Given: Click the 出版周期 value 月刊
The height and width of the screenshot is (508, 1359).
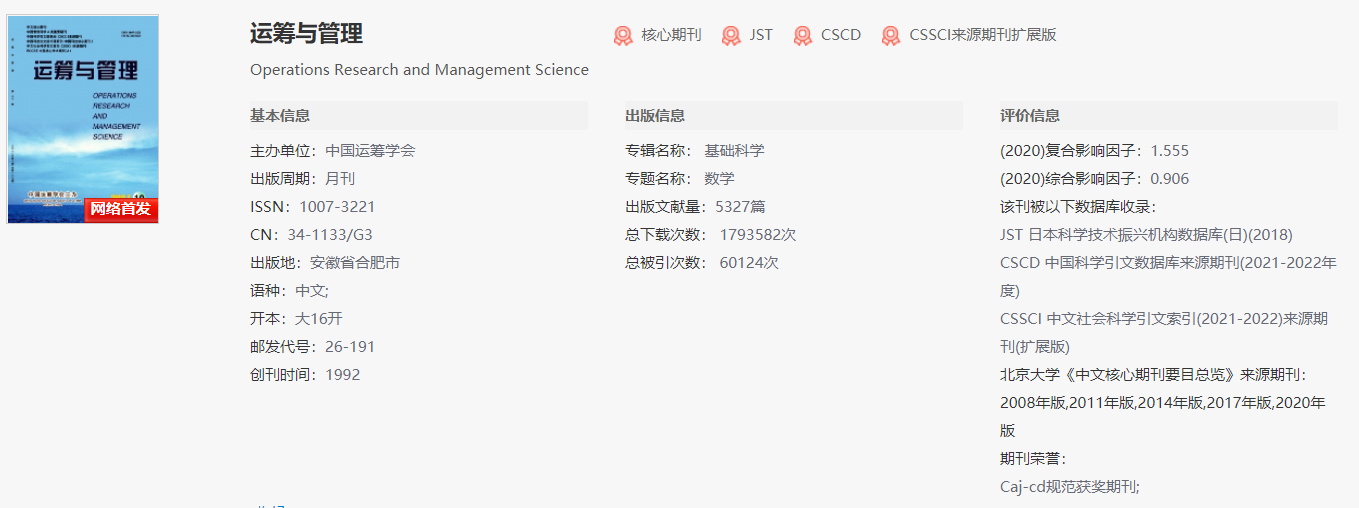Looking at the screenshot, I should coord(340,179).
